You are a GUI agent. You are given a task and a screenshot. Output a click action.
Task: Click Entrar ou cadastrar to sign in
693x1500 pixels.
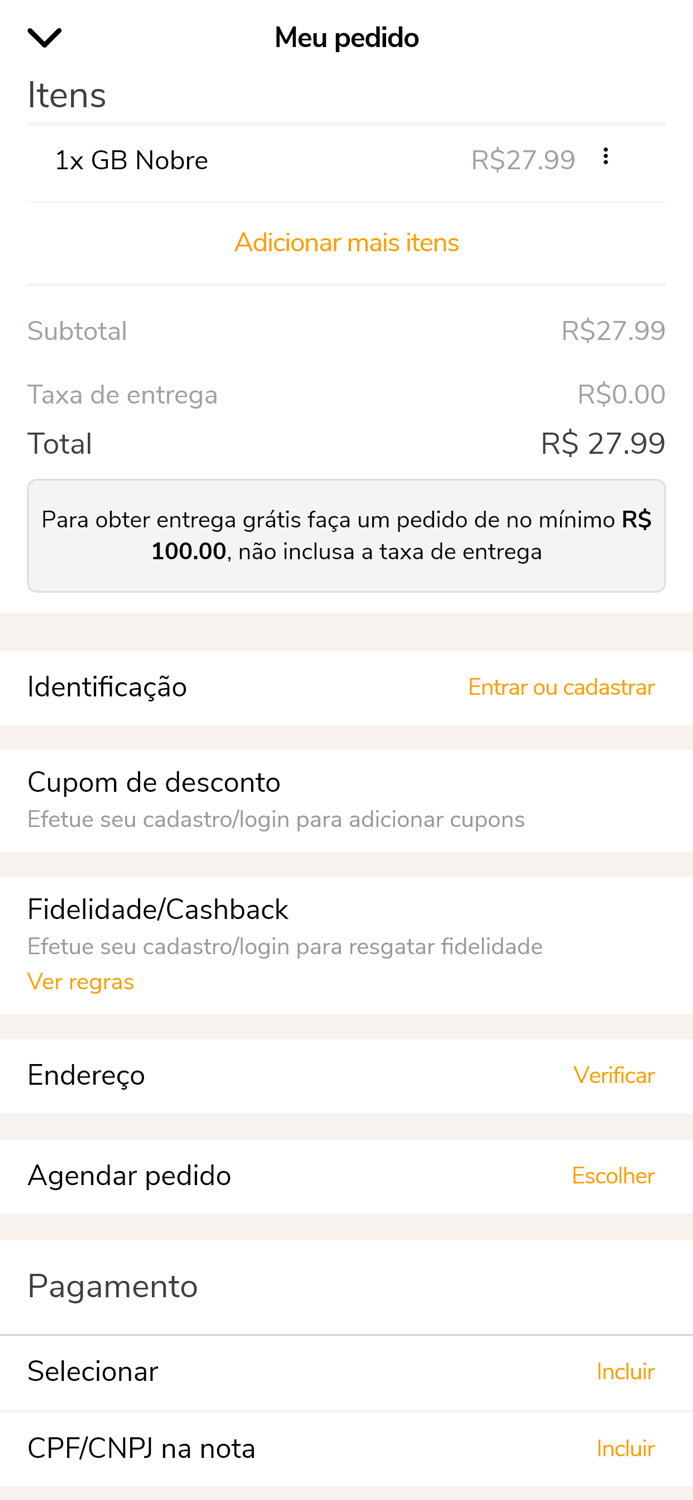coord(561,687)
